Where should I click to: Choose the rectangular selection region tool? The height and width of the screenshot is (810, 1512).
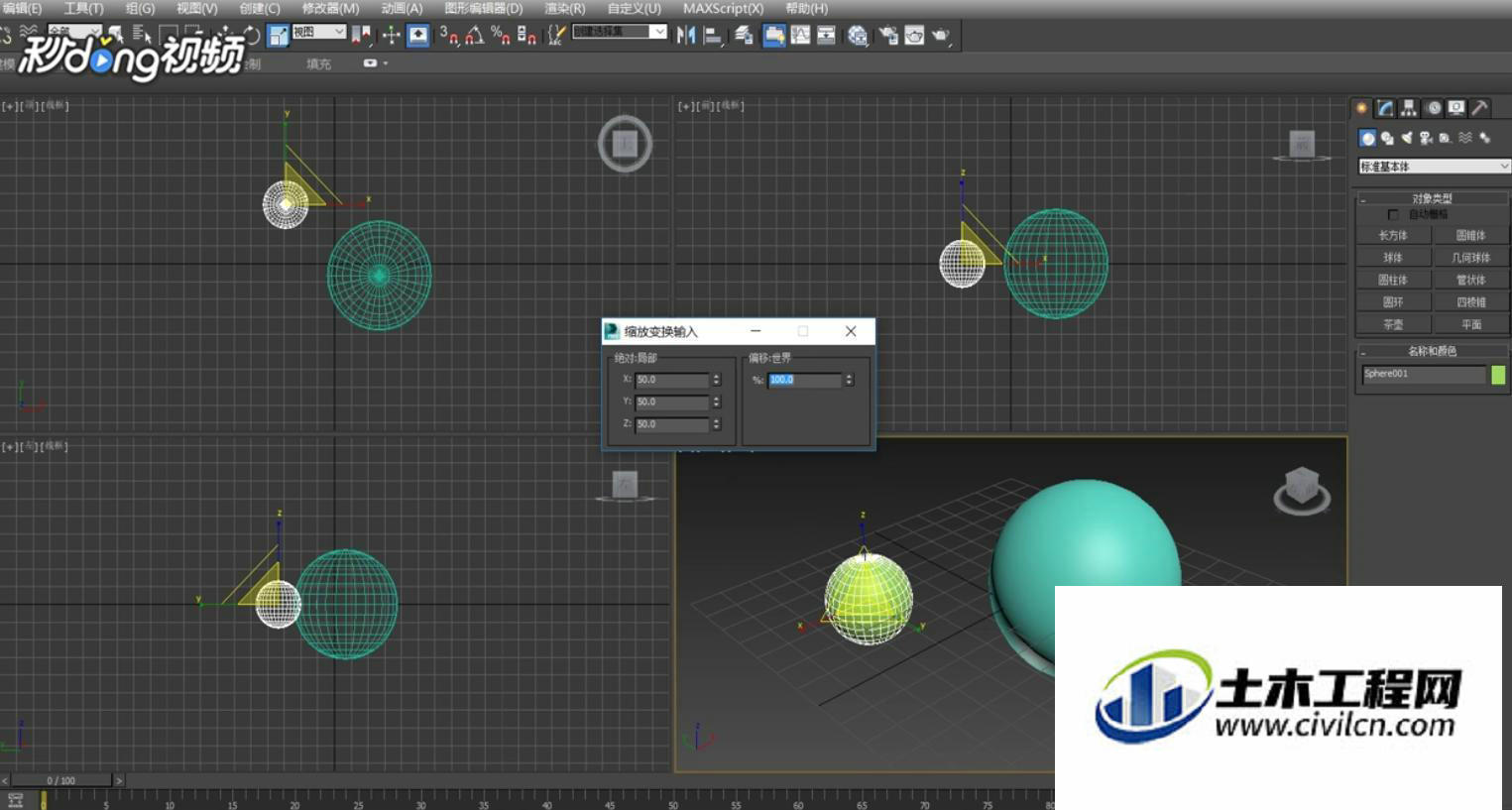click(x=167, y=36)
